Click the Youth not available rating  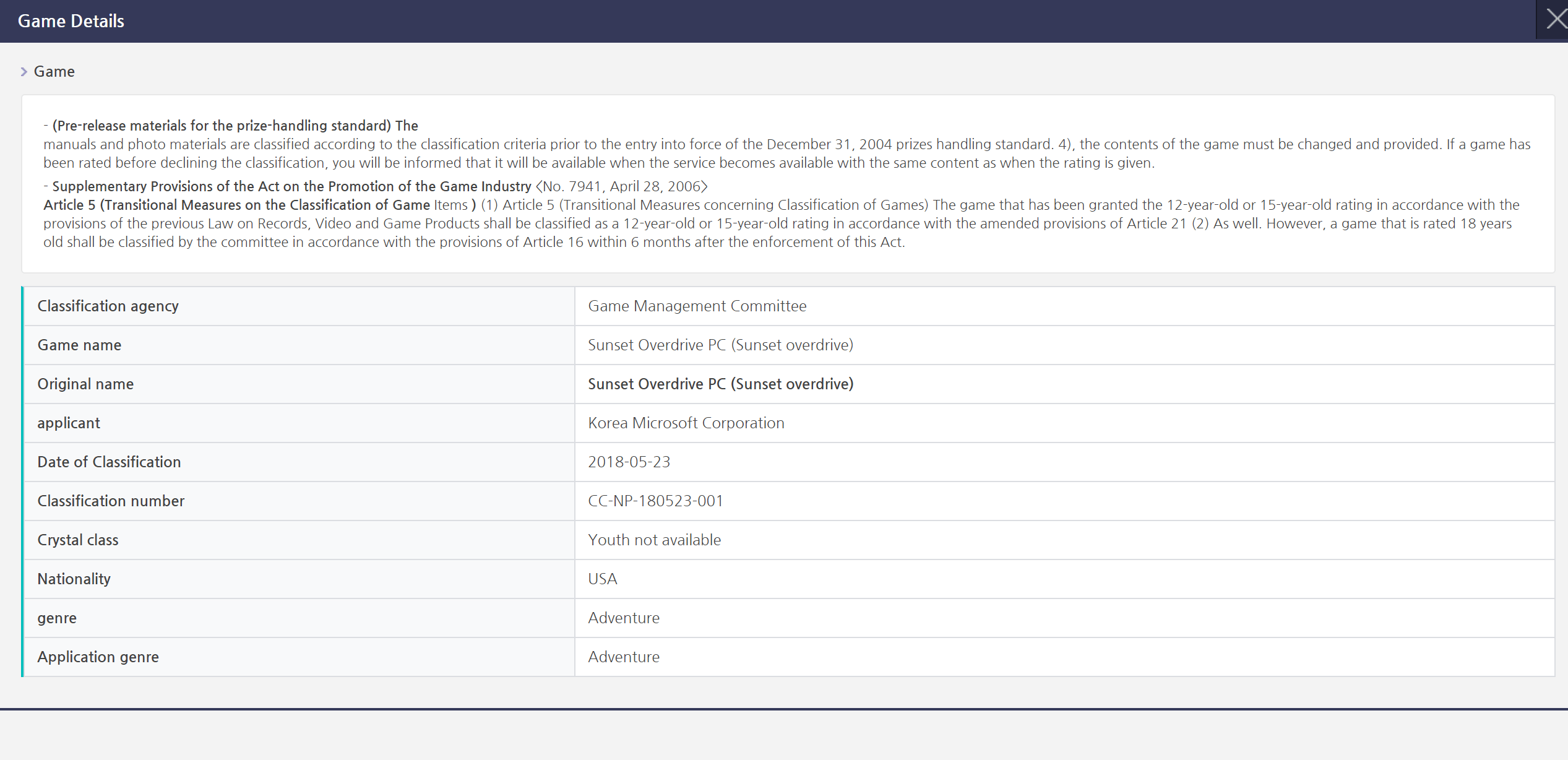(654, 540)
